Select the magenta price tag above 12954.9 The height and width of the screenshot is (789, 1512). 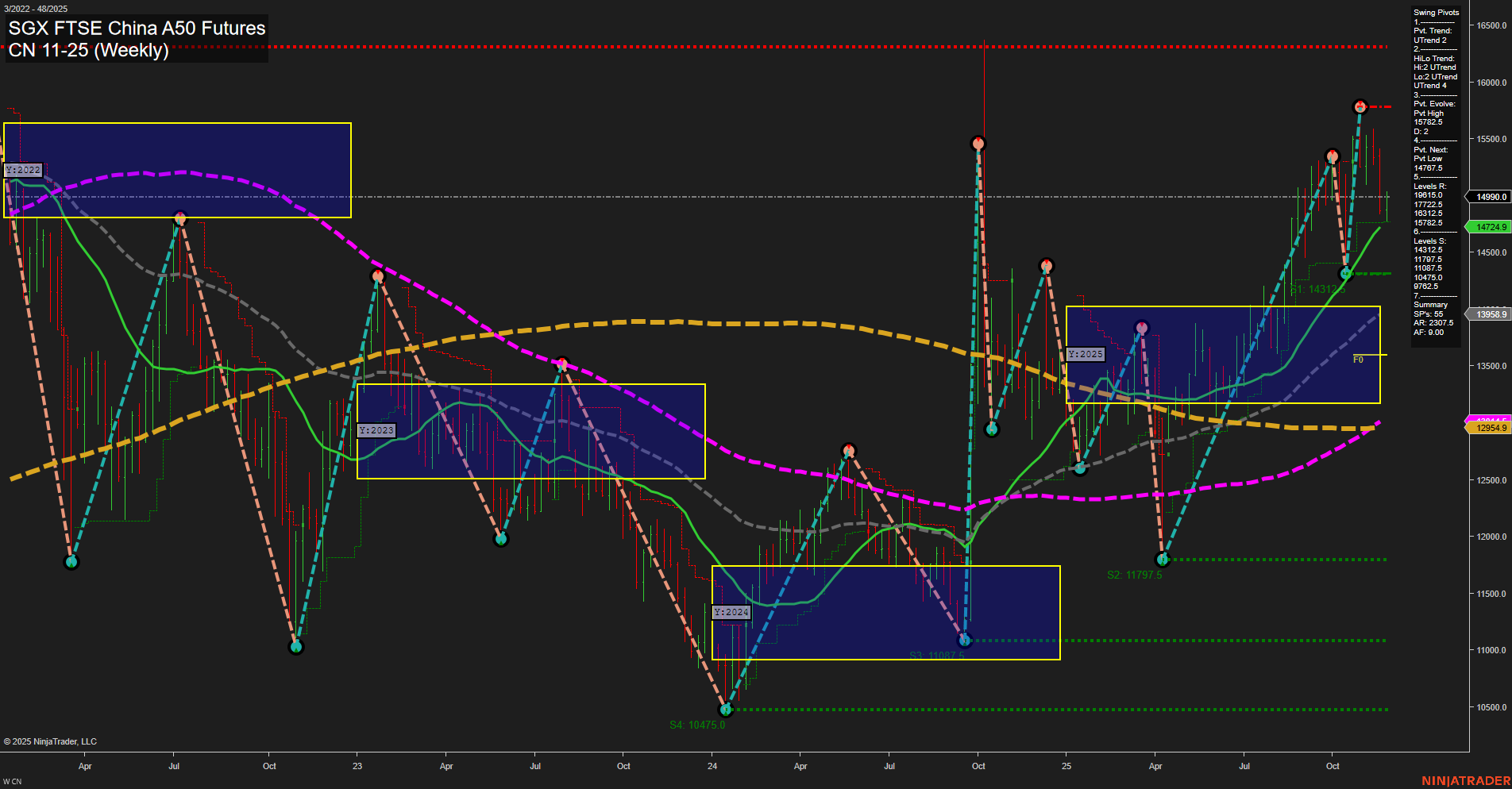(1491, 418)
